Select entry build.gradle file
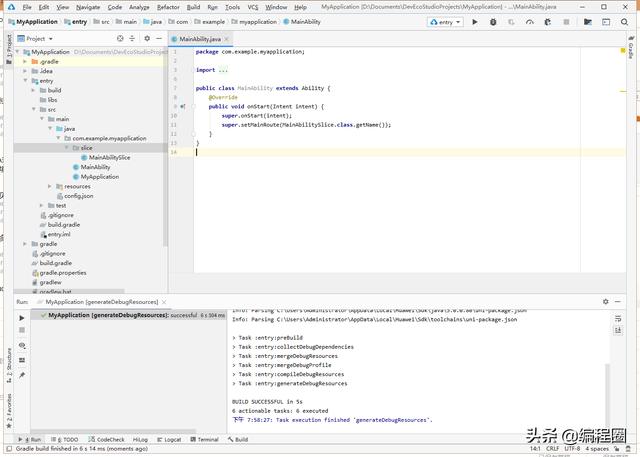 point(60,225)
